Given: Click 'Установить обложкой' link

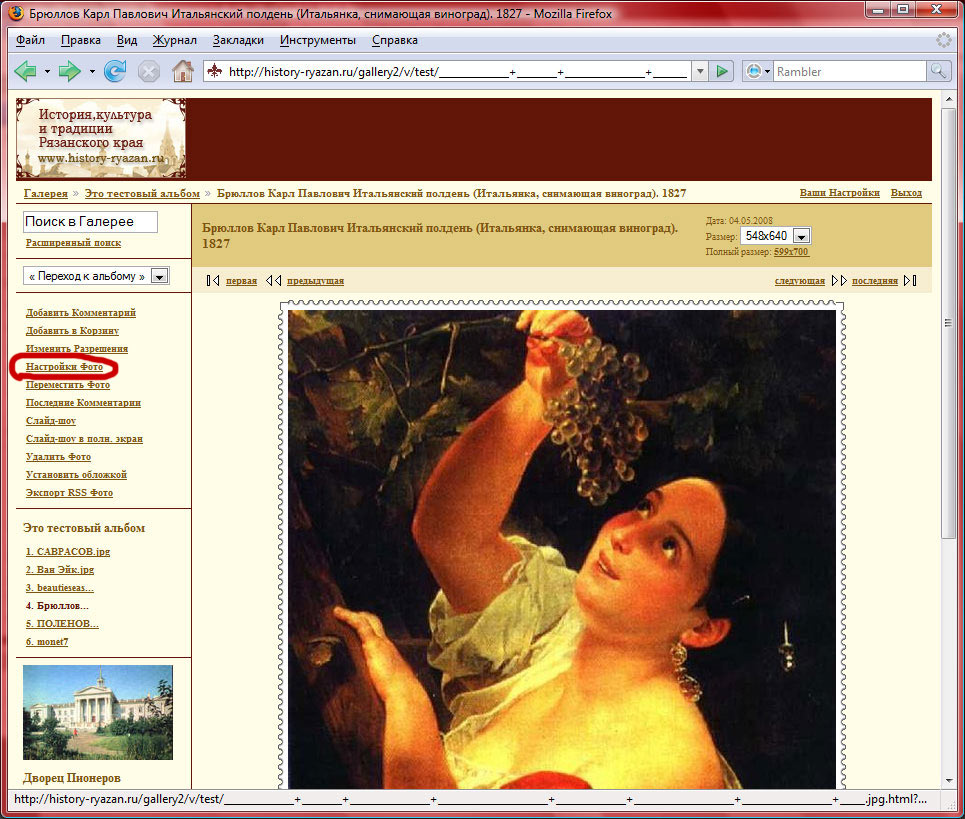Looking at the screenshot, I should pos(76,474).
